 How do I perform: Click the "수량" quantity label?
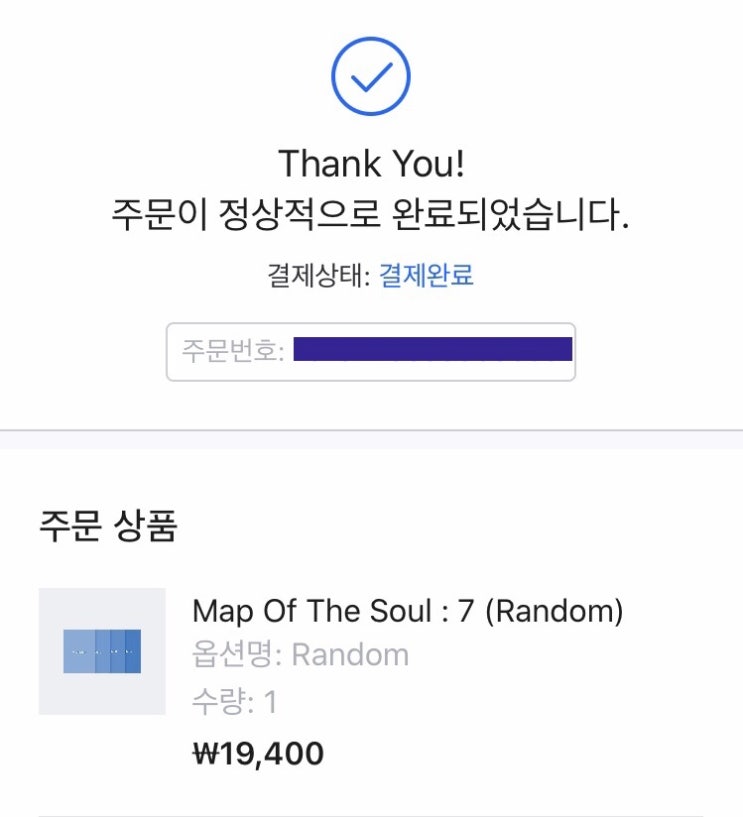[x=222, y=701]
